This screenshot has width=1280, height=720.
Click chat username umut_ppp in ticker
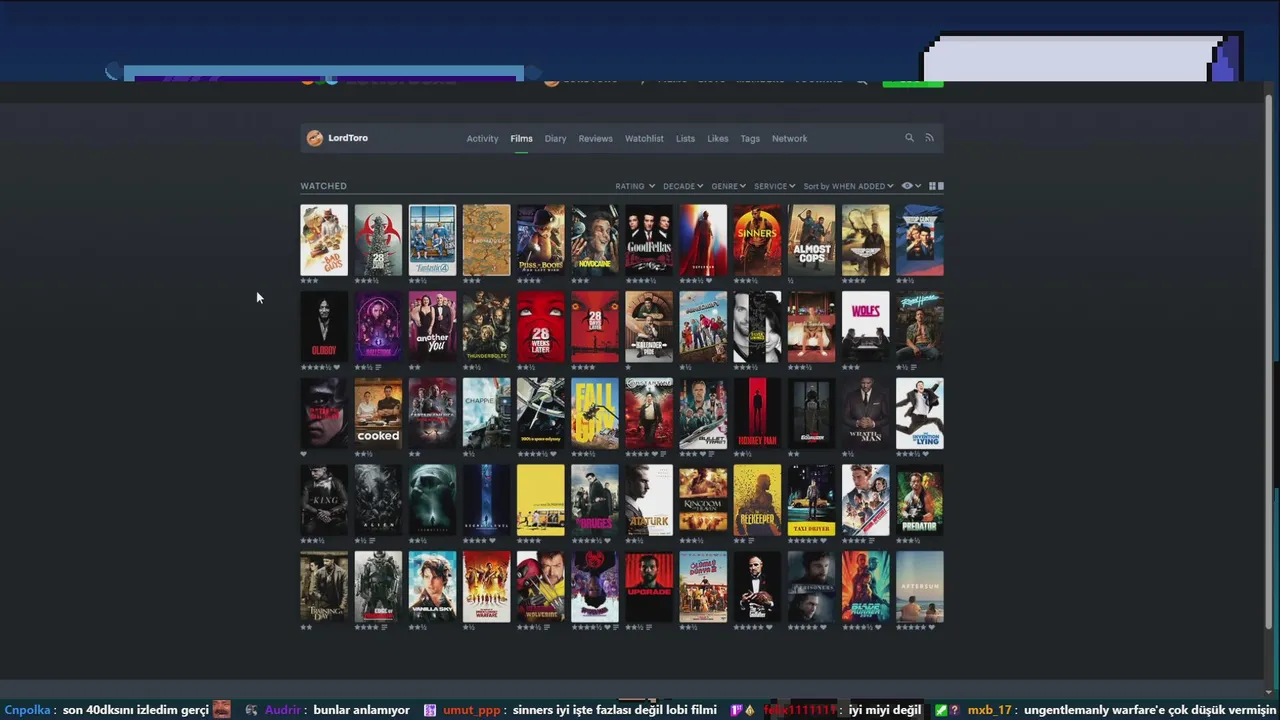471,710
